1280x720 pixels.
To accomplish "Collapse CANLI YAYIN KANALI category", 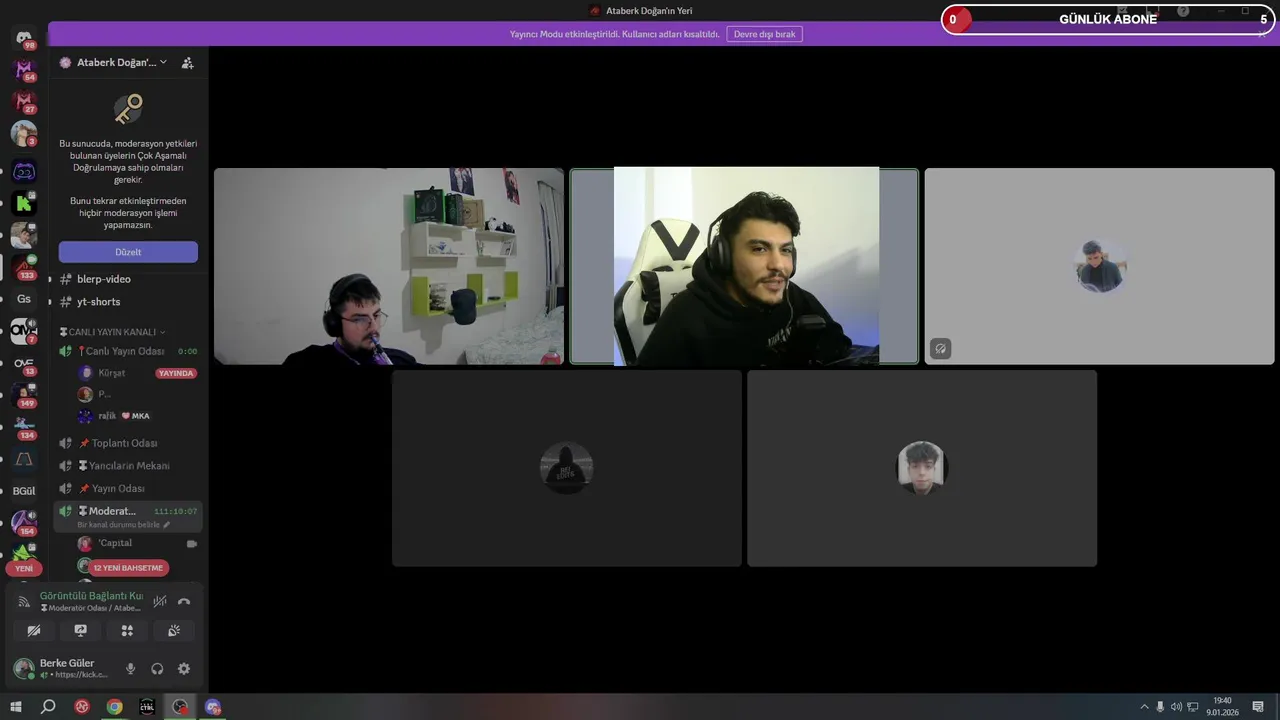I will (113, 332).
